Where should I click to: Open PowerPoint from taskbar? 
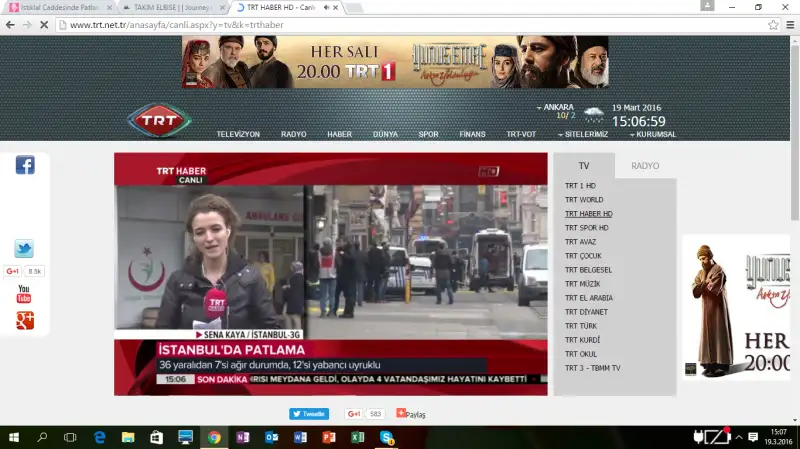click(329, 437)
